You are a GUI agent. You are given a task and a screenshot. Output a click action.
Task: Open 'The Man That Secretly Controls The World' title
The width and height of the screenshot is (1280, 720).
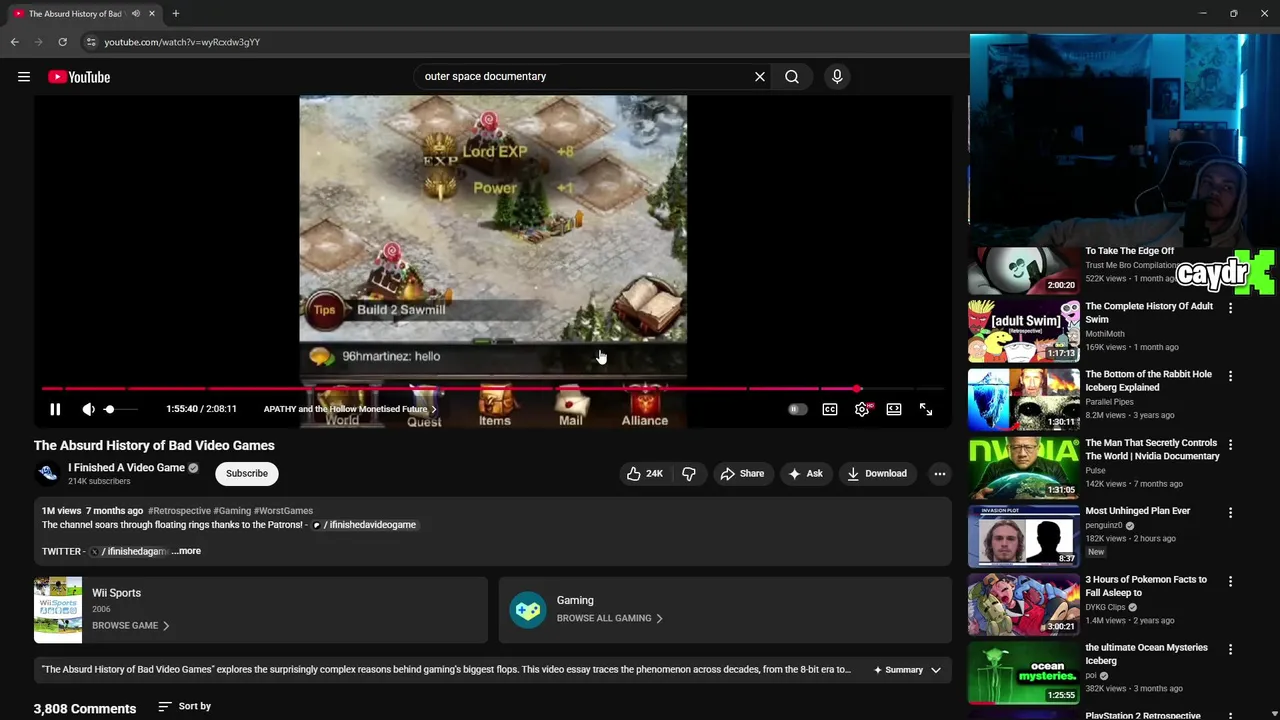pyautogui.click(x=1152, y=449)
